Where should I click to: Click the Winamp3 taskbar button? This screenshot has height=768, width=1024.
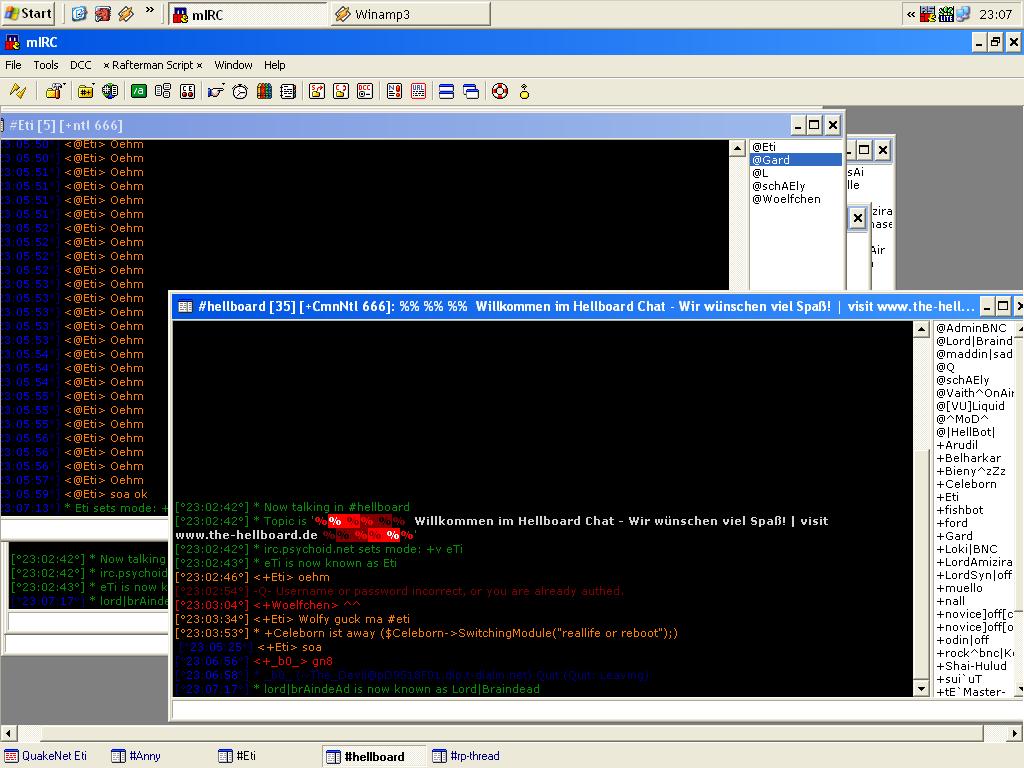pyautogui.click(x=410, y=14)
